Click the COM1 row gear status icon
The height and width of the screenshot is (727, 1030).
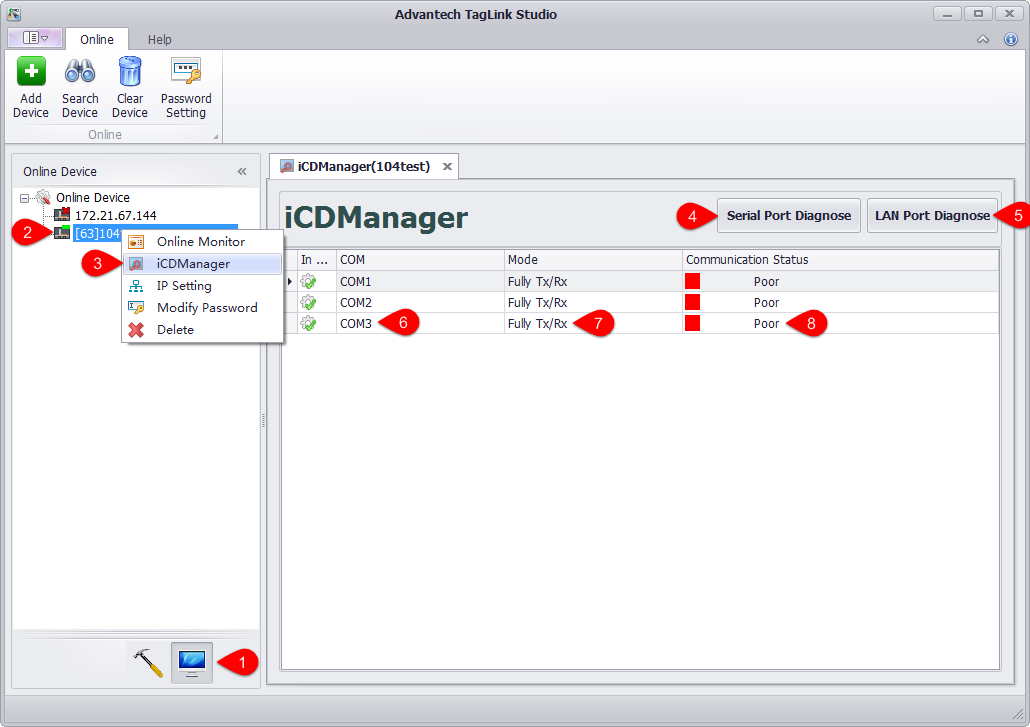(x=309, y=281)
